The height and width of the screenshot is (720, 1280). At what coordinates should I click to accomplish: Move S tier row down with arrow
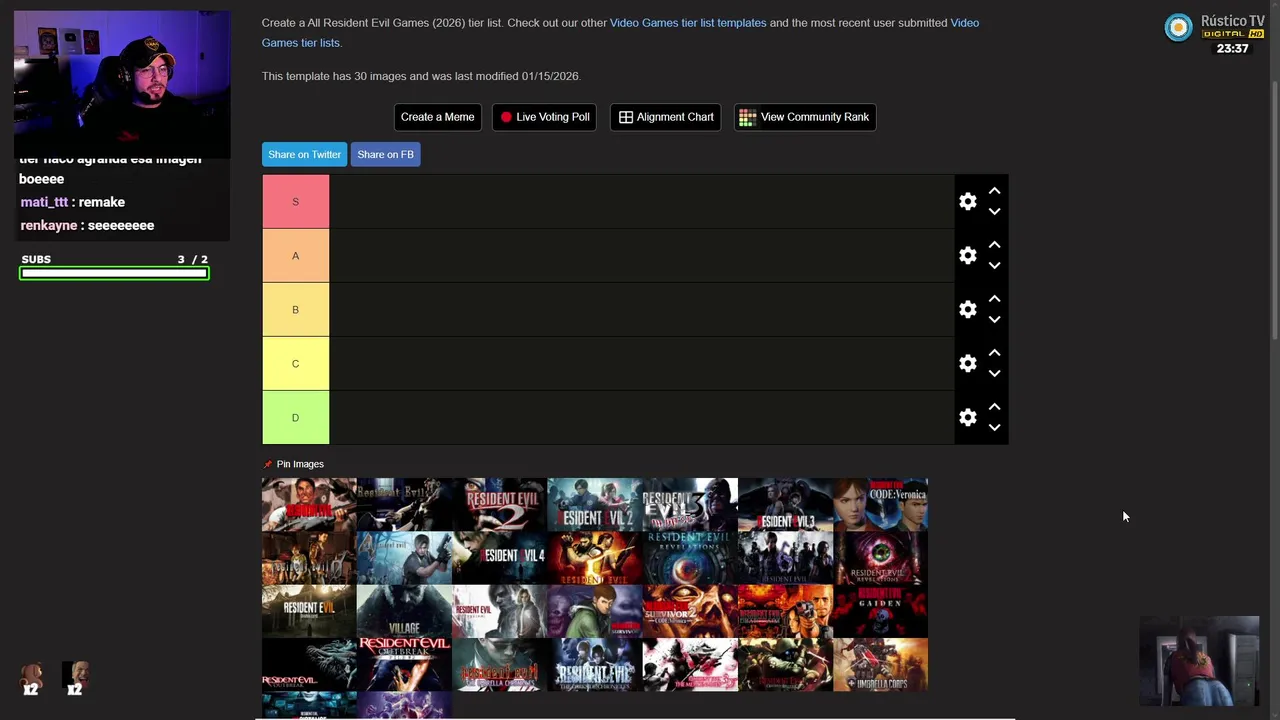(x=994, y=212)
